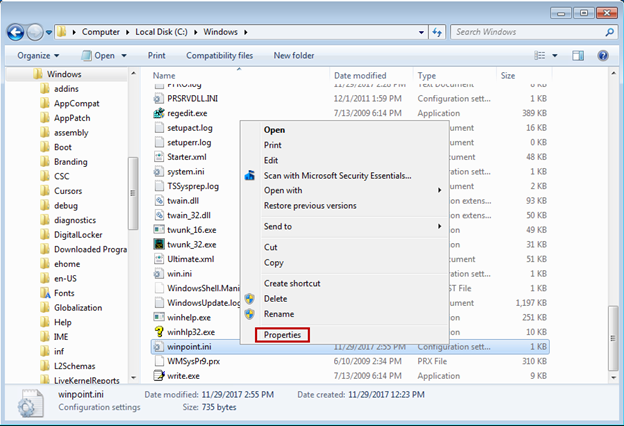Open the view options dropdown arrow
Viewport: 624px width, 426px height.
point(555,56)
